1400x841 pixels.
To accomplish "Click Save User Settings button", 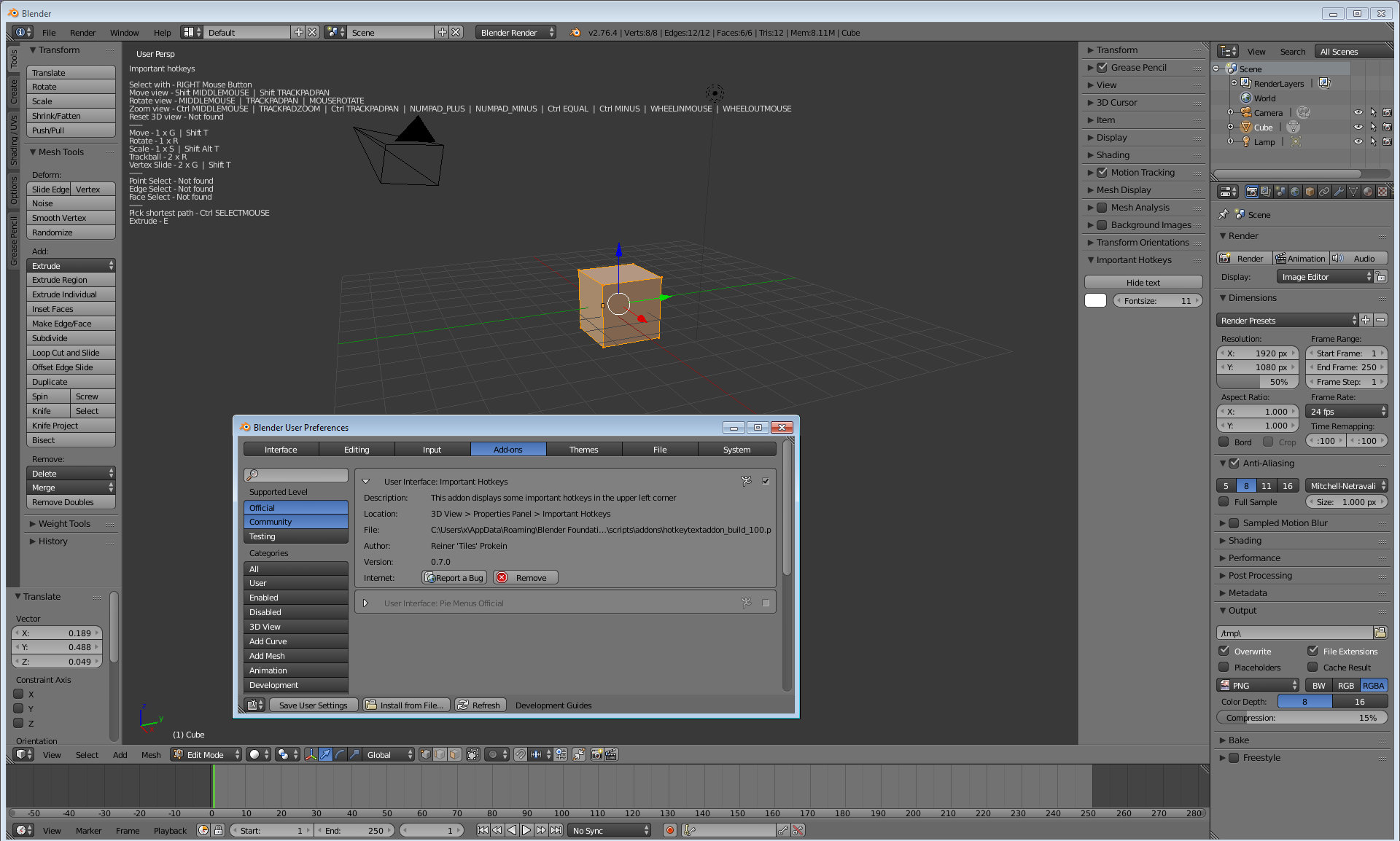I will 313,705.
